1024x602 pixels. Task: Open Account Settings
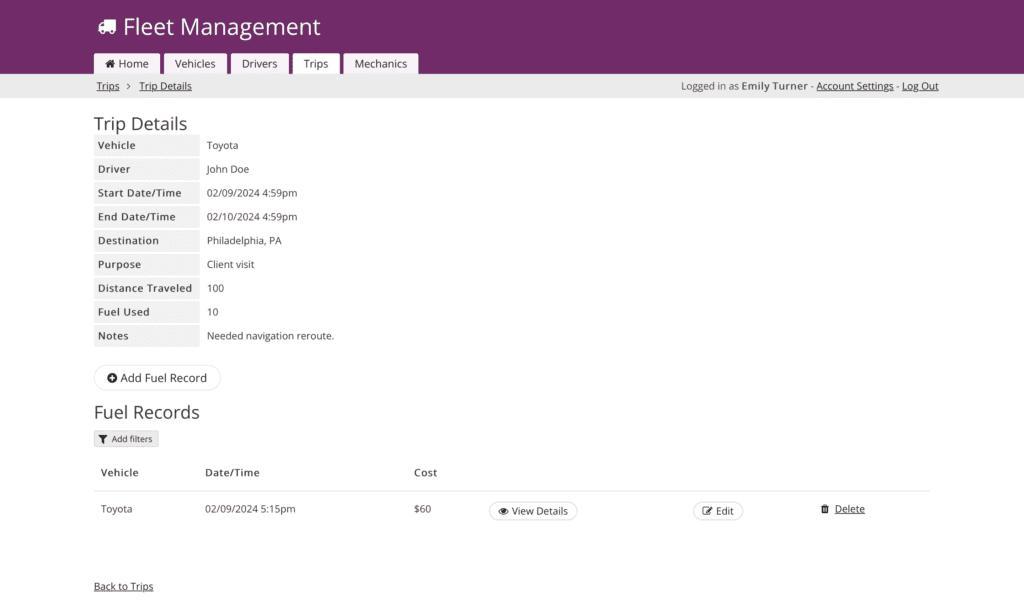pyautogui.click(x=854, y=86)
